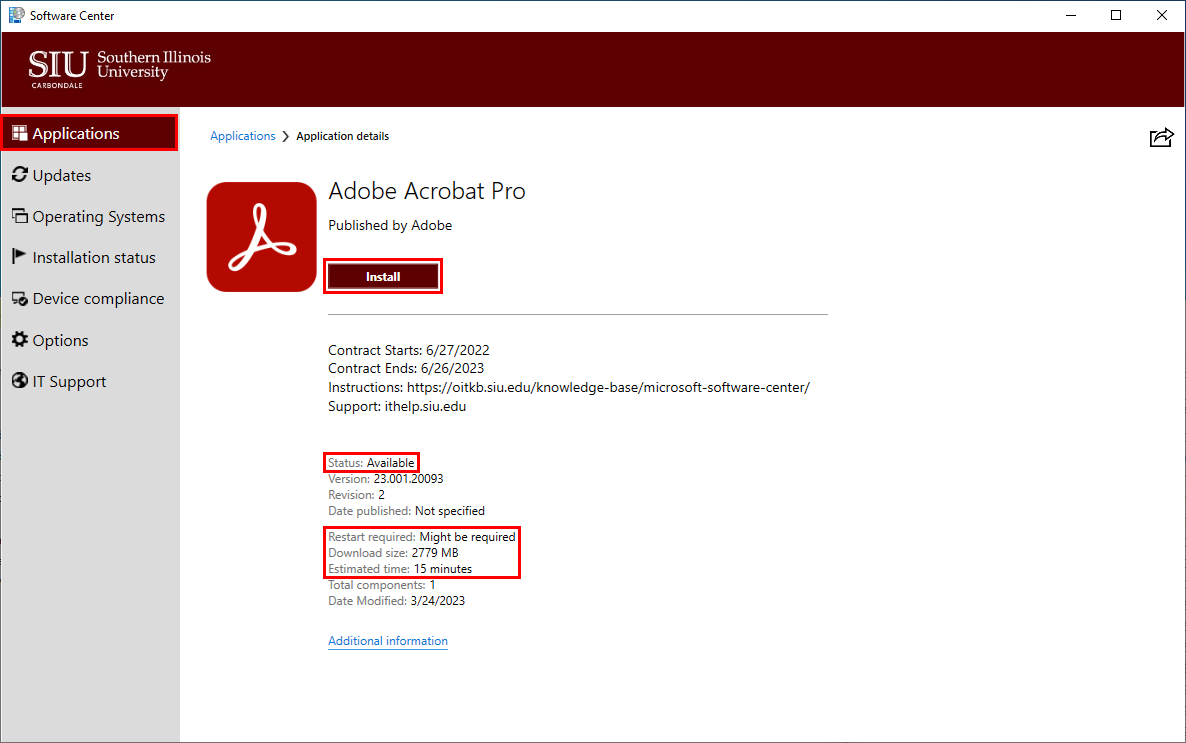1186x743 pixels.
Task: Maximize the Software Center window
Action: point(1116,15)
